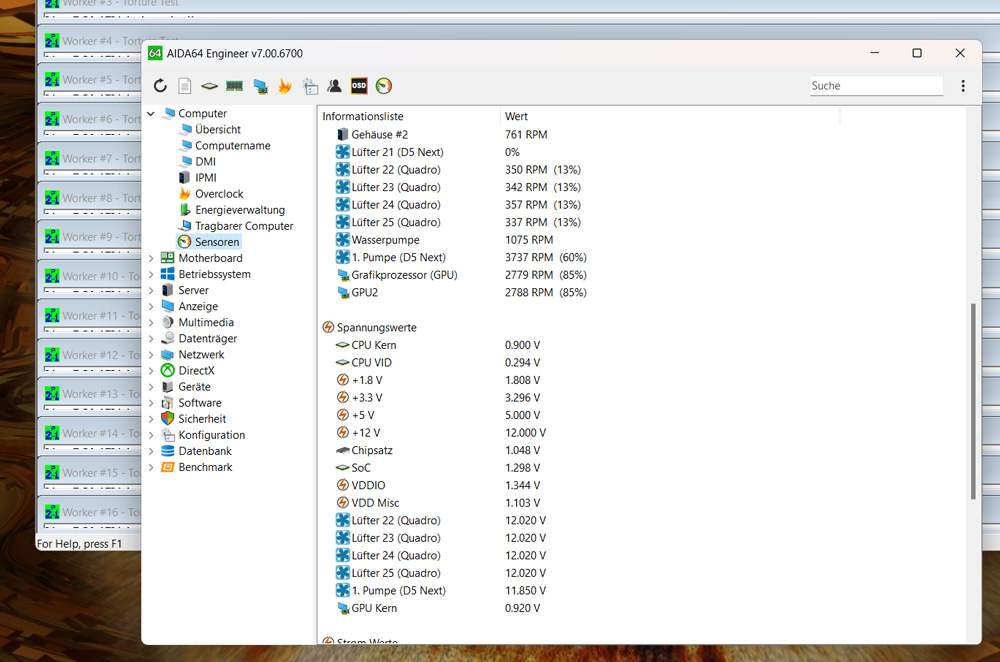Screen dimensions: 1000x662
Task: Open the Report document toolbar icon
Action: [184, 85]
